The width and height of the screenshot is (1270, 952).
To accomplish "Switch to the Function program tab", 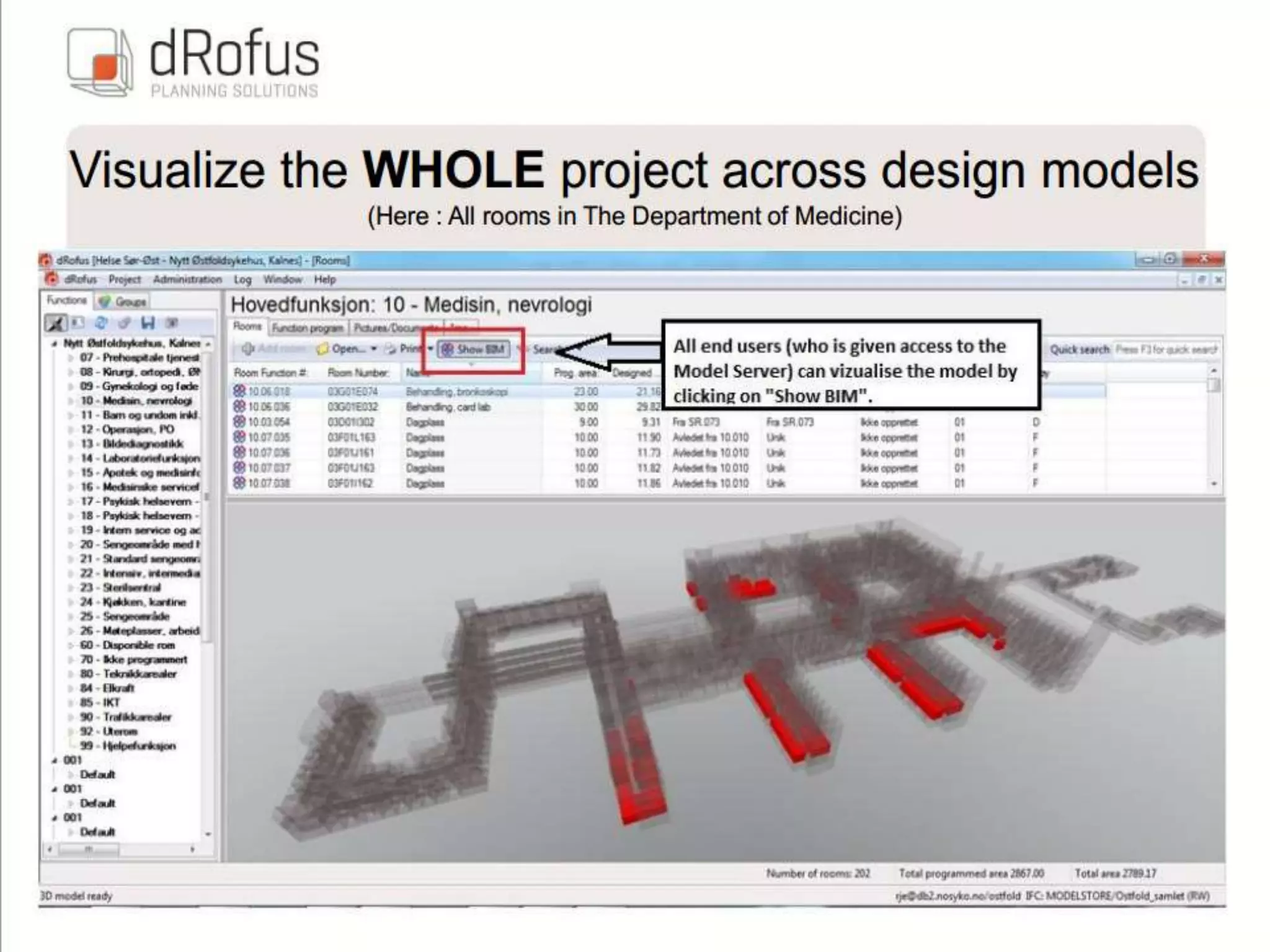I will (x=308, y=328).
